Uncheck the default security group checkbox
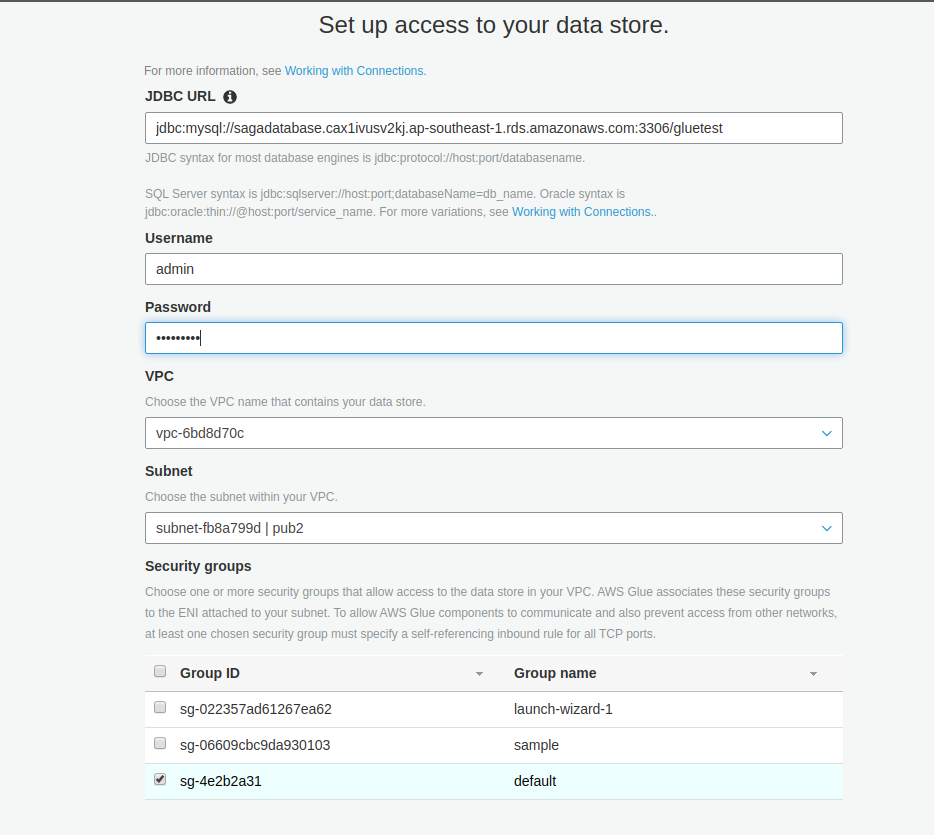Image resolution: width=934 pixels, height=835 pixels. [160, 780]
